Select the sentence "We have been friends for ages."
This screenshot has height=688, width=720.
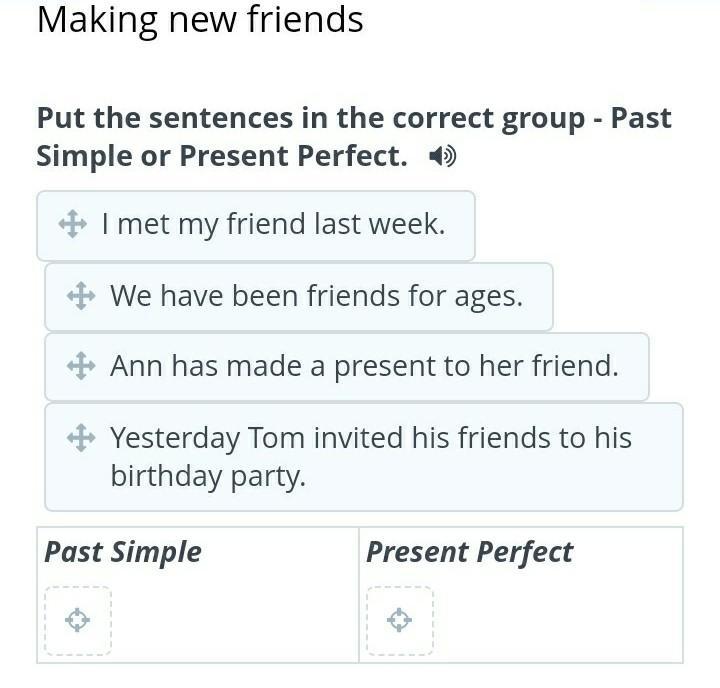[x=316, y=296]
